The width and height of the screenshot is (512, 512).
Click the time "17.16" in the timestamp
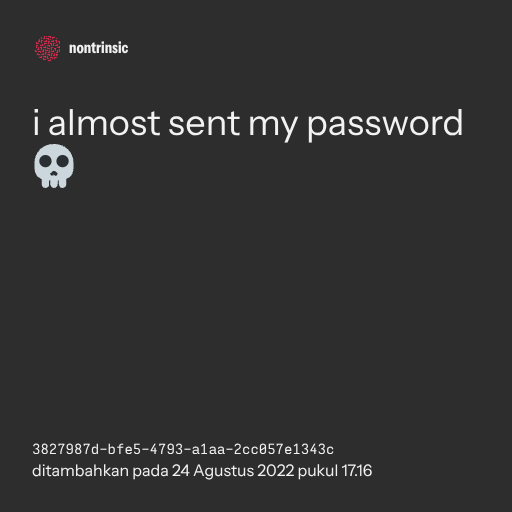[x=357, y=471]
